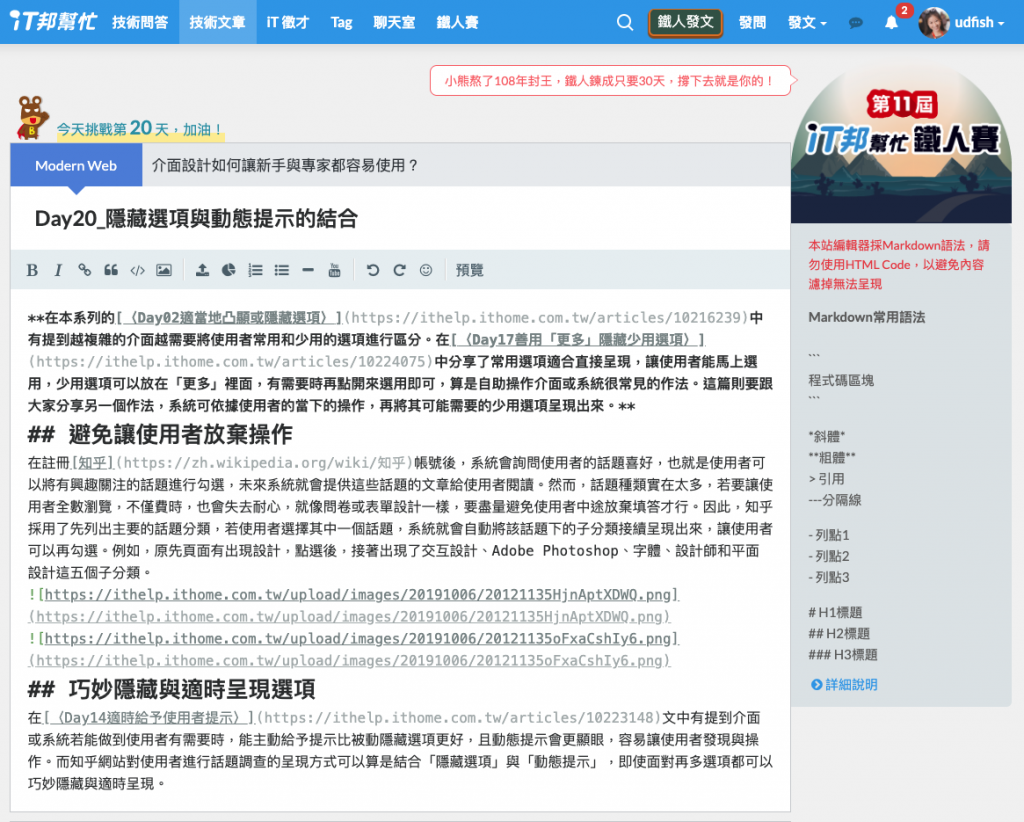Click the udfish profile avatar
Viewport: 1024px width, 822px height.
[x=934, y=22]
